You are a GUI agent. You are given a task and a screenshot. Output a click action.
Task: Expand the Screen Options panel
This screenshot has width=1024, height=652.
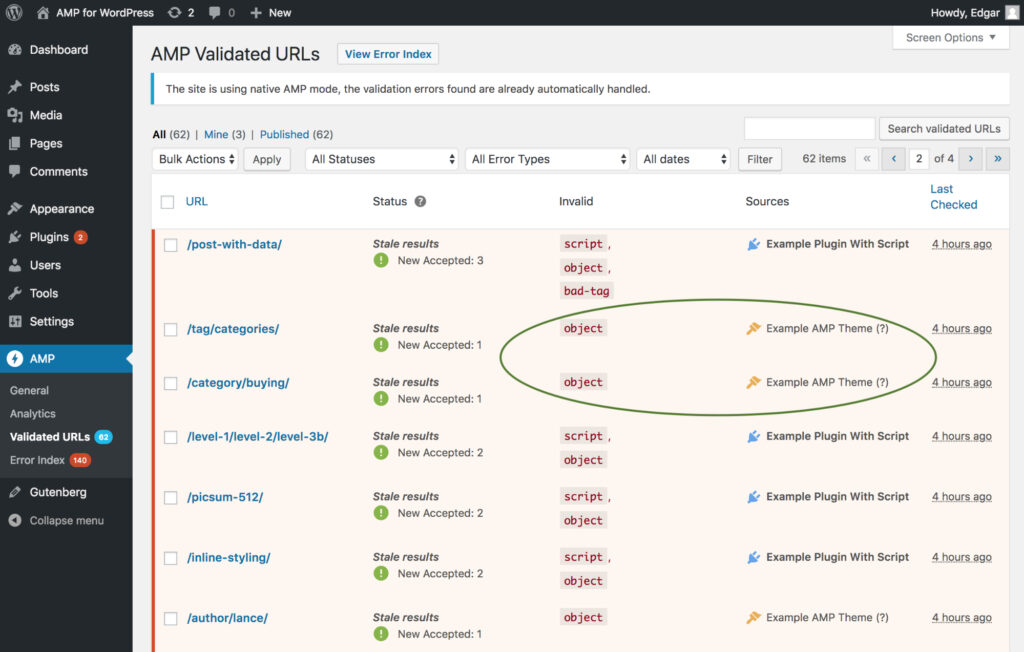coord(950,38)
